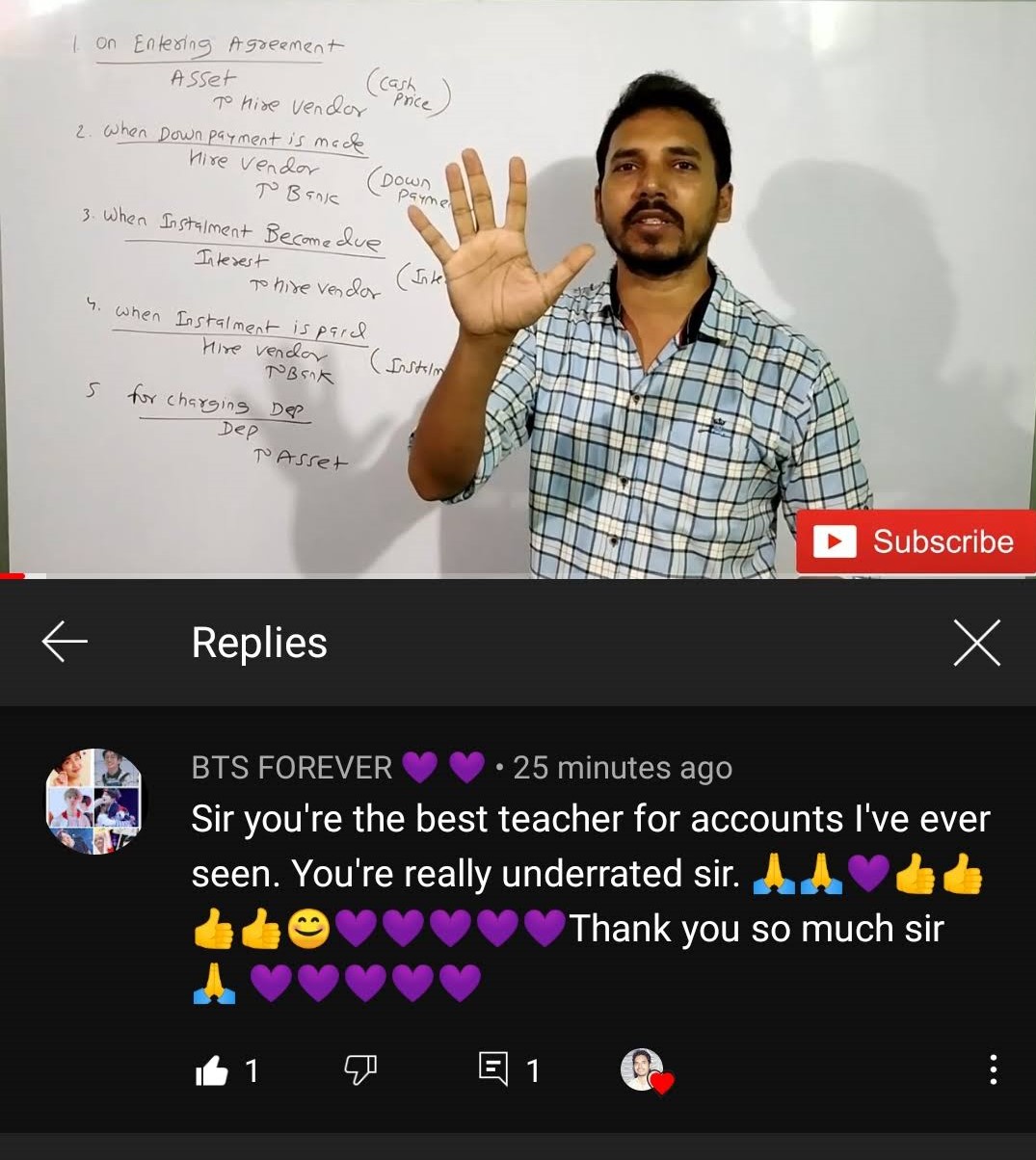This screenshot has height=1160, width=1036.
Task: Open BTS FOREVER's profile picture
Action: click(x=94, y=801)
